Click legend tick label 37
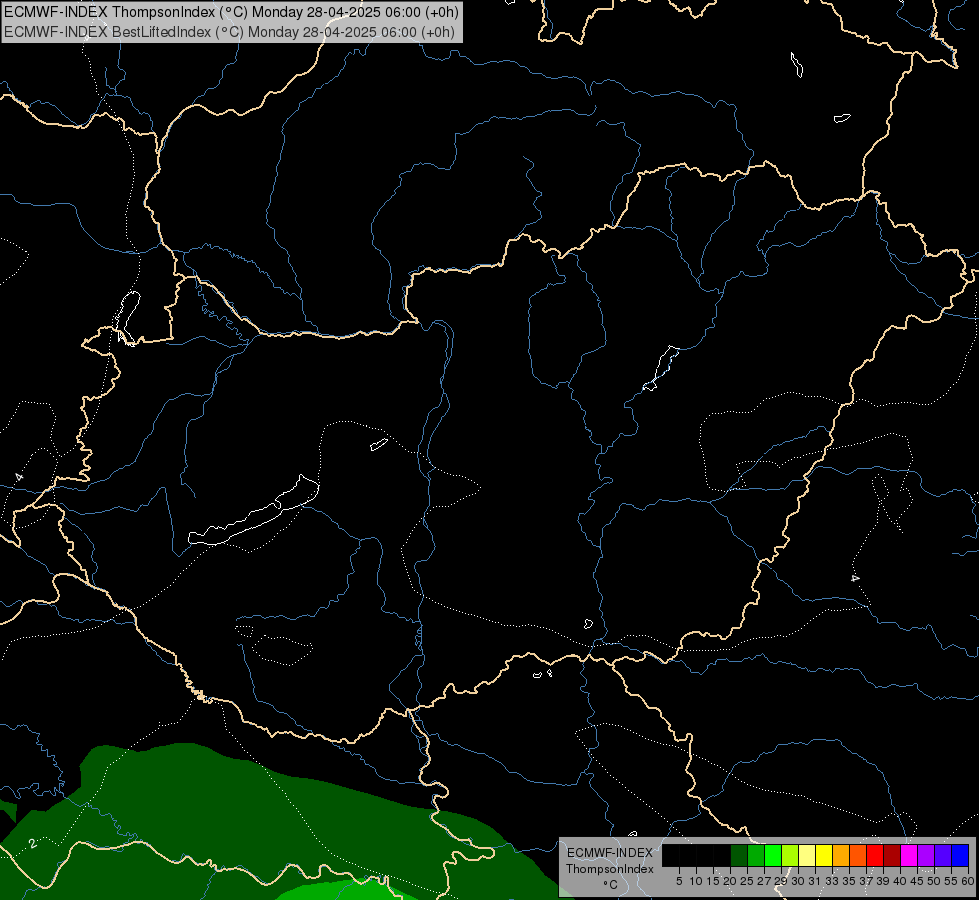The image size is (979, 900). pyautogui.click(x=866, y=881)
